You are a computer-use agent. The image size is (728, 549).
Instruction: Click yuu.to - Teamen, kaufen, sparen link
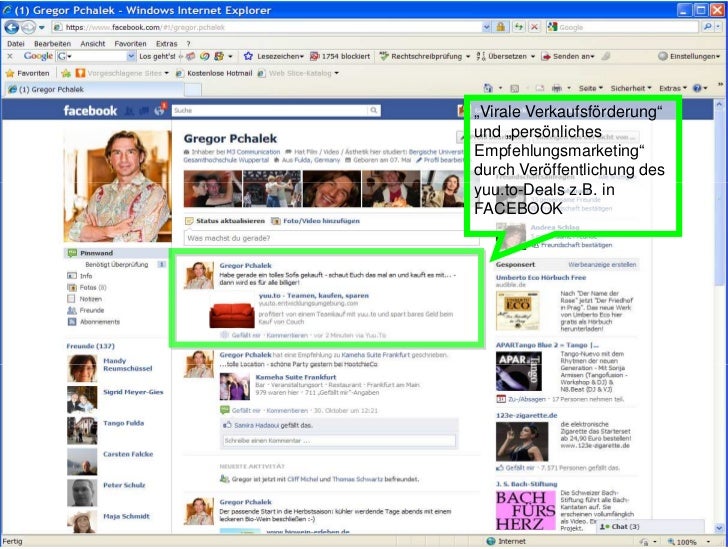(314, 295)
